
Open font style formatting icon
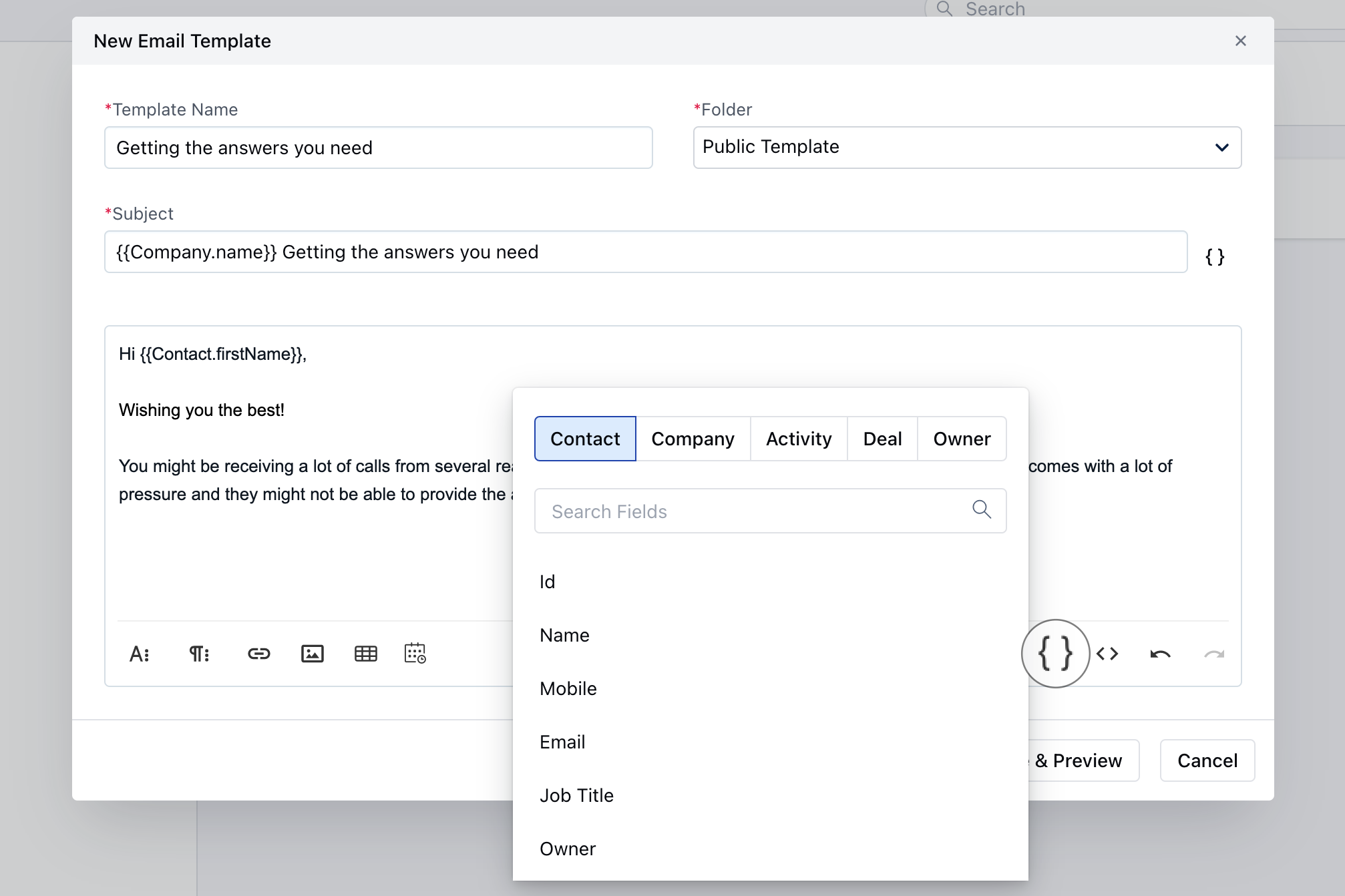click(x=139, y=654)
